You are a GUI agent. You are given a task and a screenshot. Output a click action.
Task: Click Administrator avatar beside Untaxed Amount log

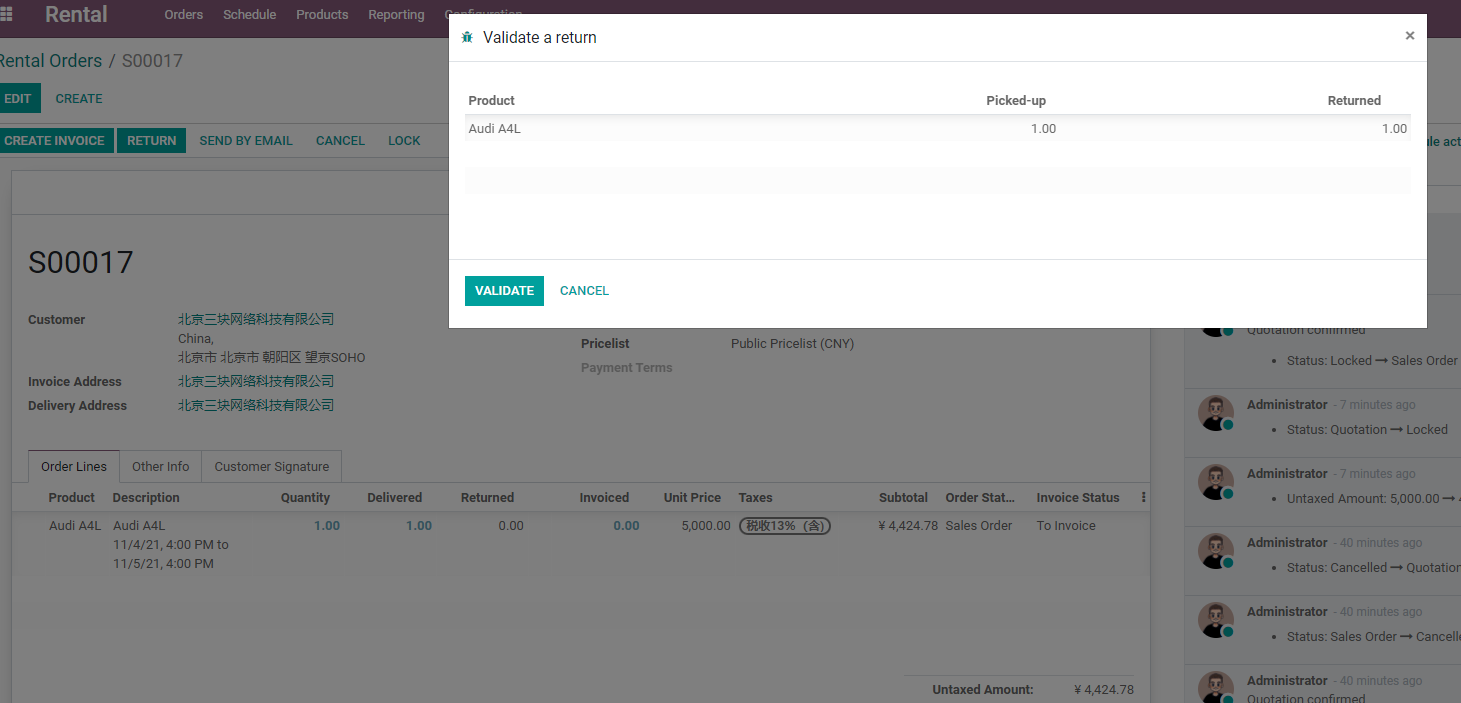(x=1216, y=481)
